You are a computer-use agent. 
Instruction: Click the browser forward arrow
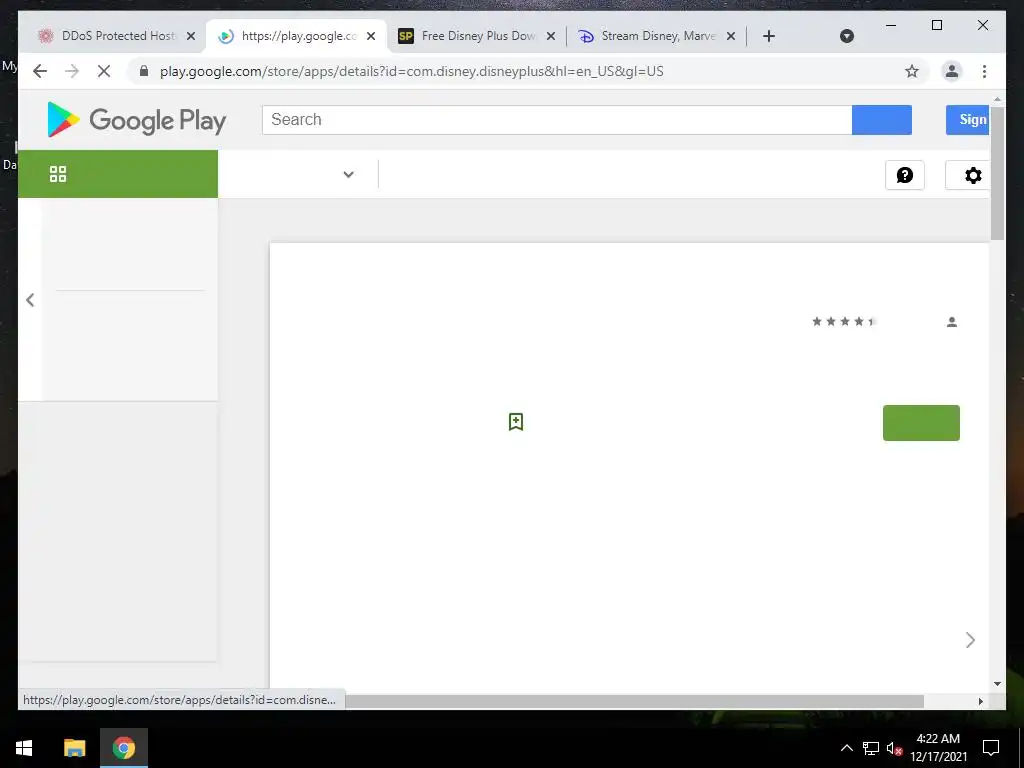click(x=72, y=71)
